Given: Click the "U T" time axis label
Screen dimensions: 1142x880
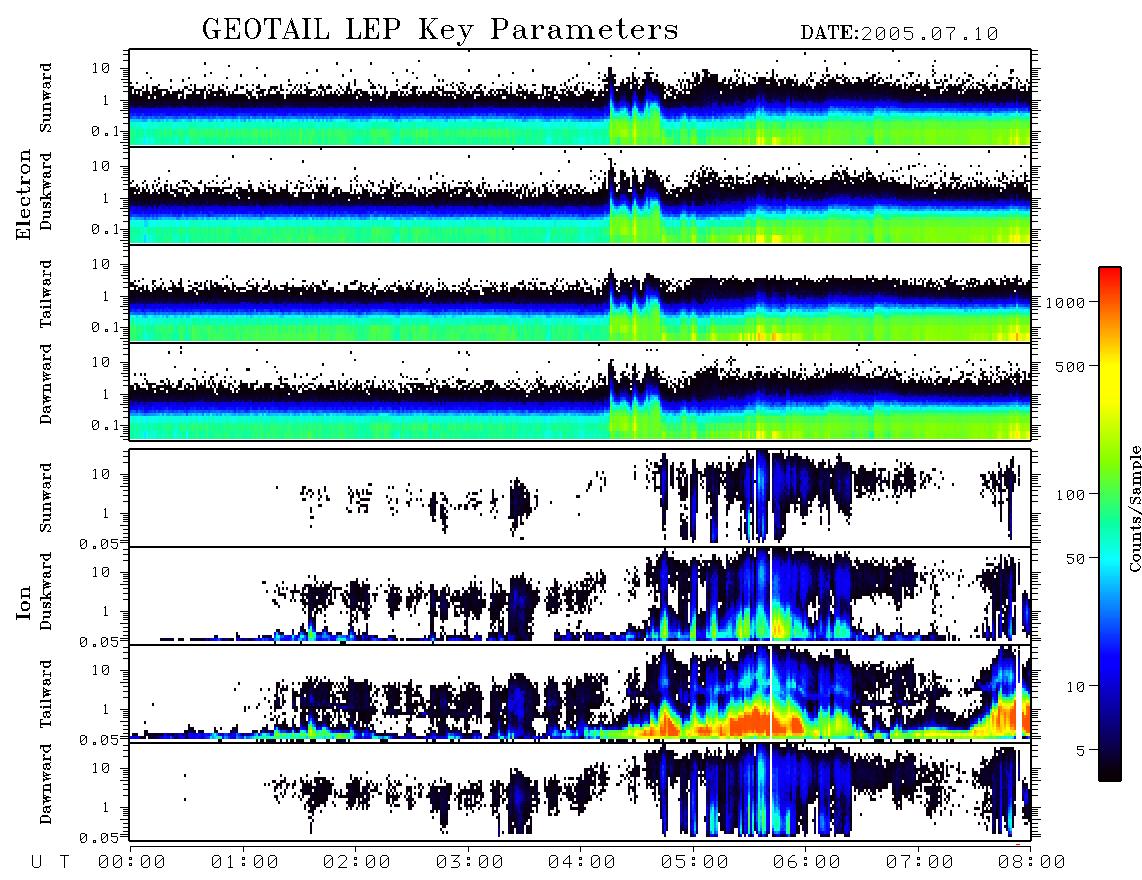Looking at the screenshot, I should pos(50,862).
